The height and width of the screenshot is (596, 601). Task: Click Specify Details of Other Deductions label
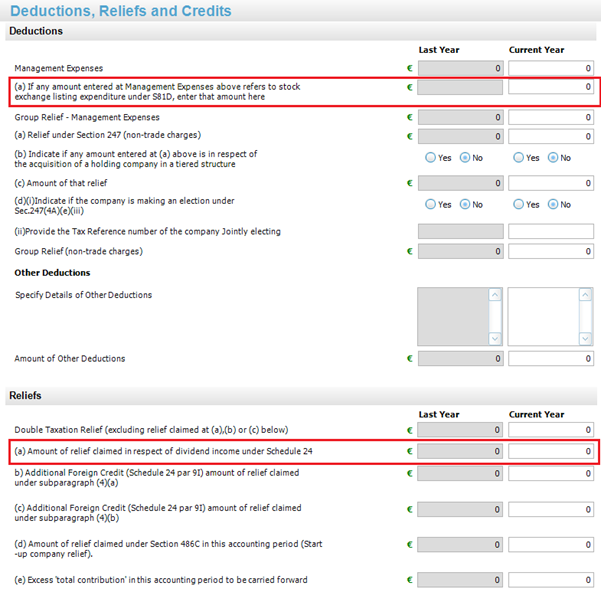point(84,295)
